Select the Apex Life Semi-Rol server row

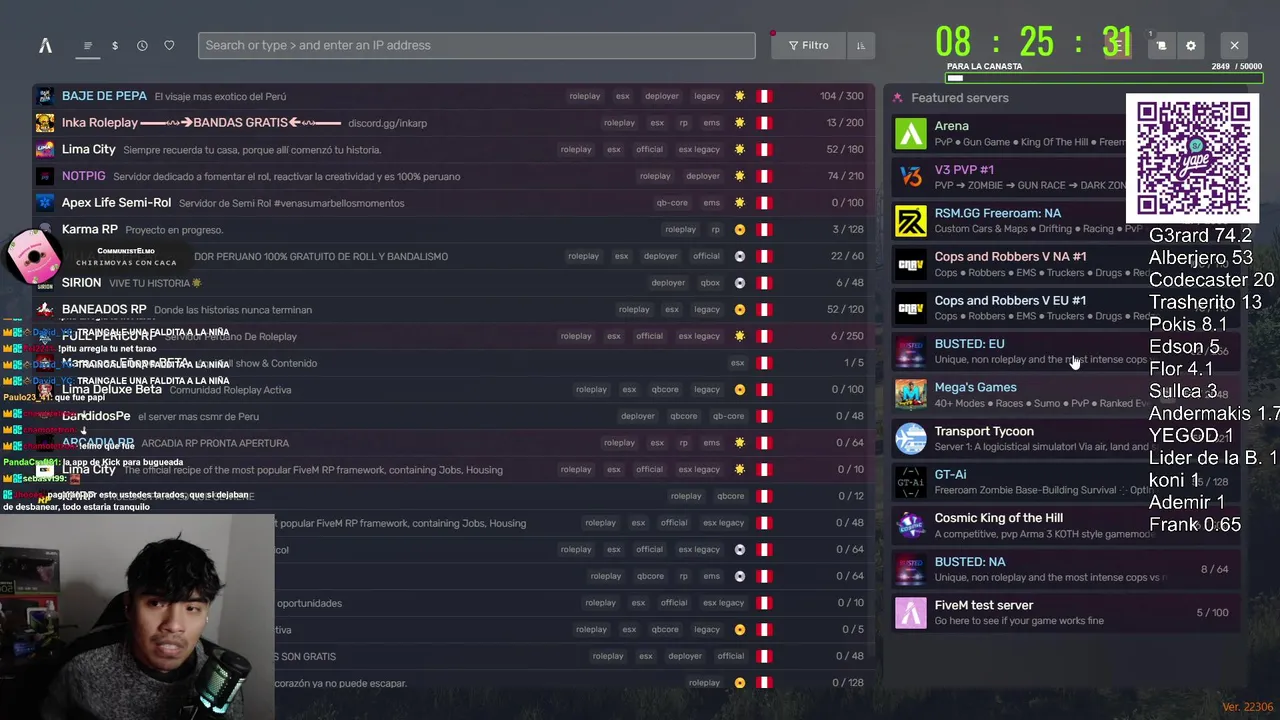[454, 203]
